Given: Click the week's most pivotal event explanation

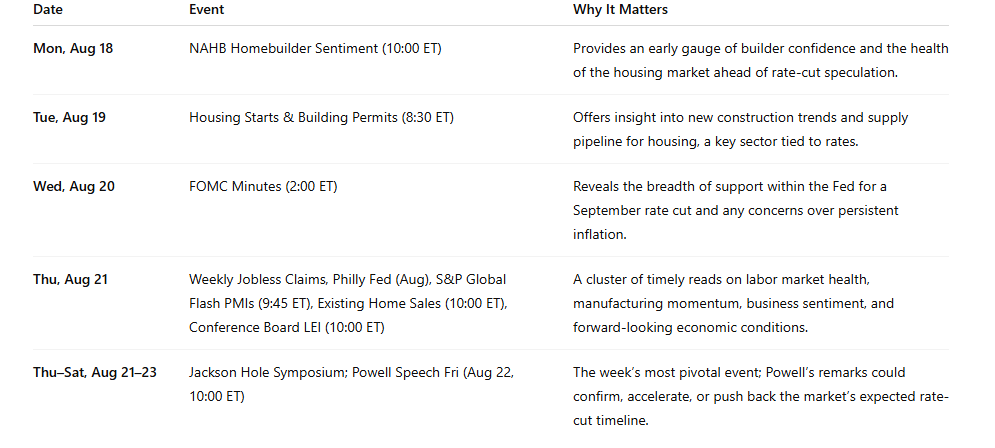Looking at the screenshot, I should (690, 372).
